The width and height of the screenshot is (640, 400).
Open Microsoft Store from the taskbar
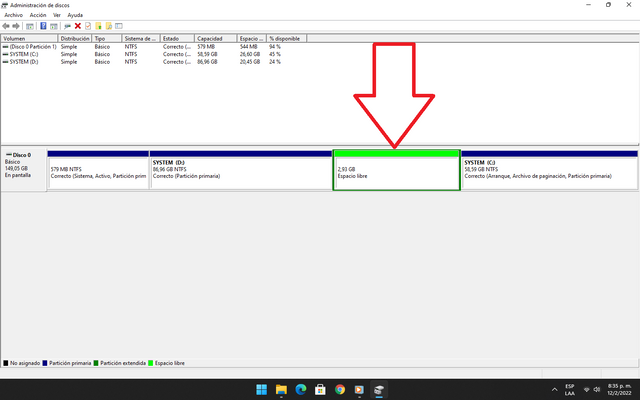(x=320, y=389)
